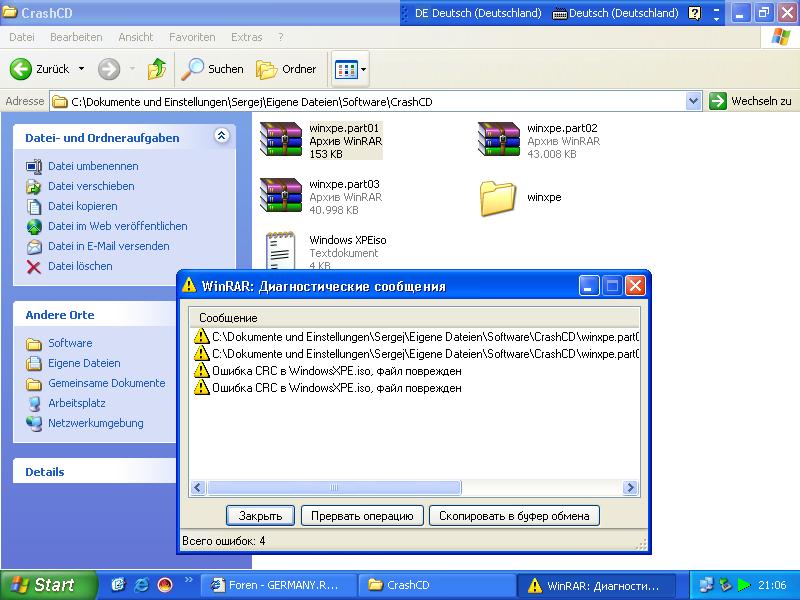Click the red X delete icon
Screen dimensions: 800x600
click(x=34, y=266)
